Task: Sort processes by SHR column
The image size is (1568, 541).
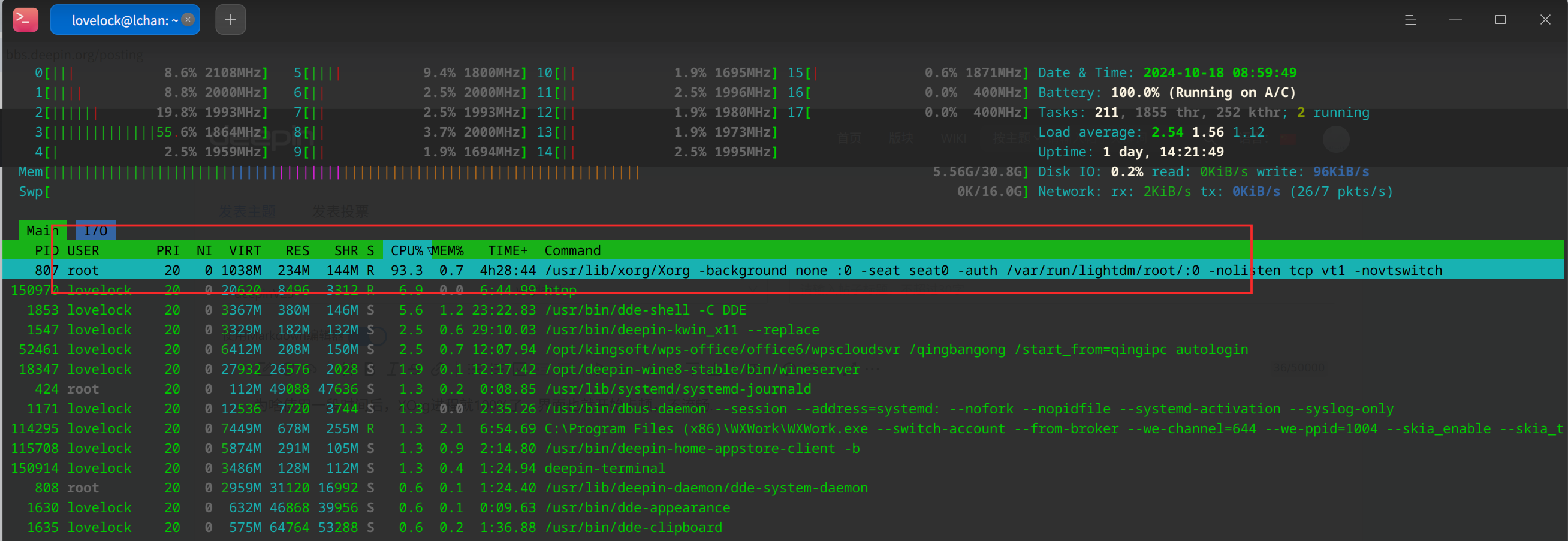Action: click(x=346, y=250)
